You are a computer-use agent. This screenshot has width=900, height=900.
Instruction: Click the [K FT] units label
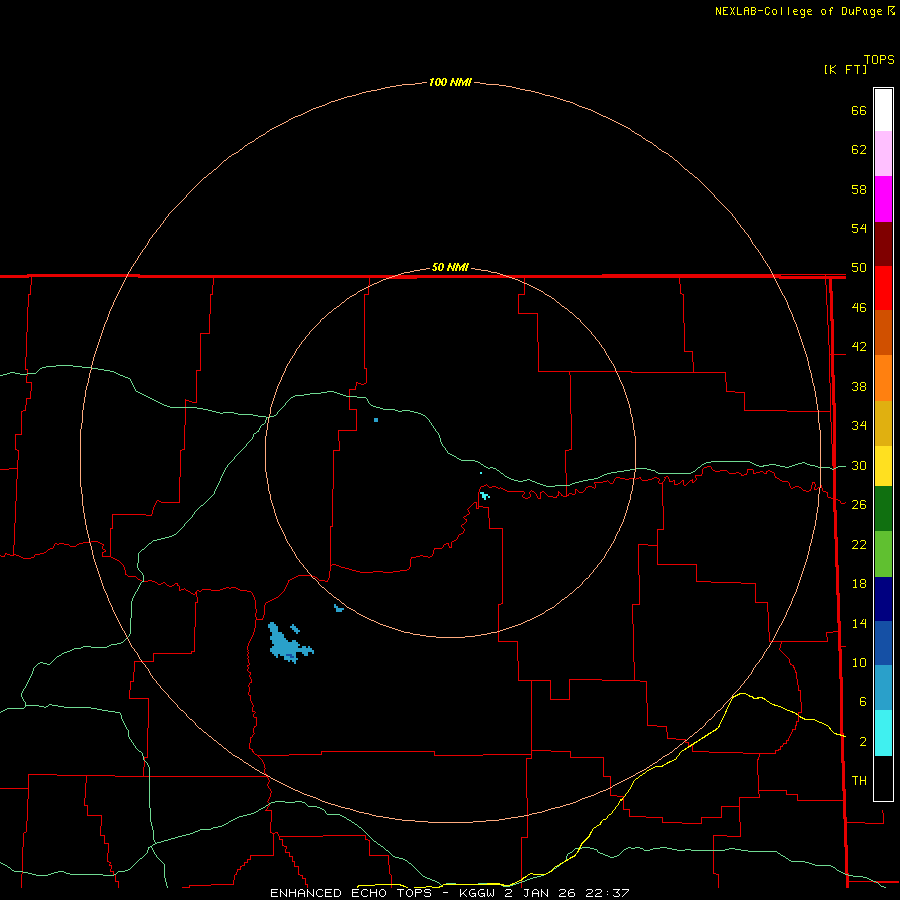pyautogui.click(x=845, y=70)
